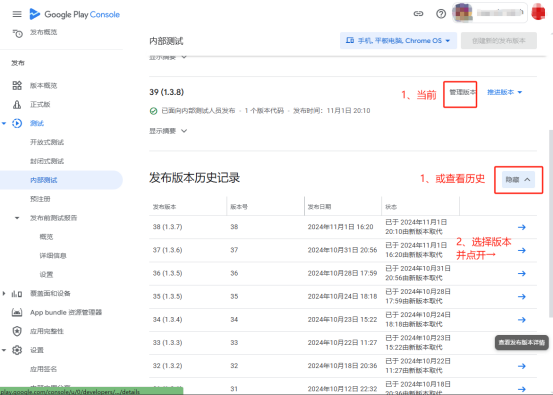Open App bundle 资源管理器
The height and width of the screenshot is (395, 553).
pyautogui.click(x=66, y=312)
